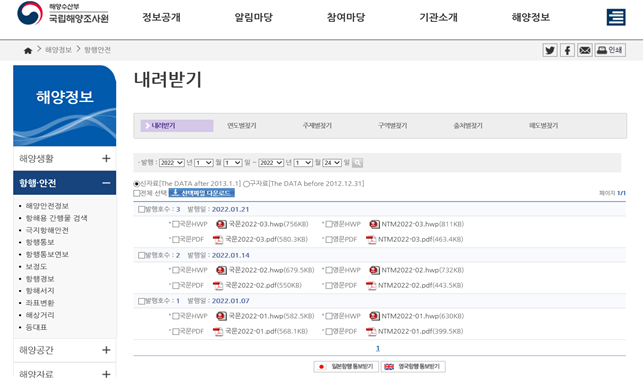Open PDF icon for 국문2022-02.pdf

(218, 285)
